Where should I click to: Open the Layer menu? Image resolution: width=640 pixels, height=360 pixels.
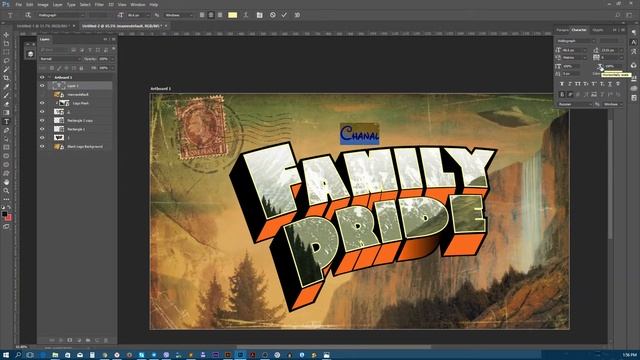click(x=58, y=4)
